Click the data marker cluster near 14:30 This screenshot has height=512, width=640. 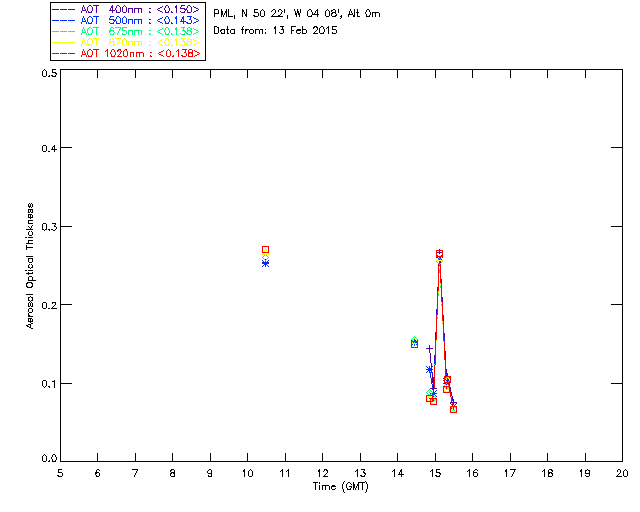point(414,342)
